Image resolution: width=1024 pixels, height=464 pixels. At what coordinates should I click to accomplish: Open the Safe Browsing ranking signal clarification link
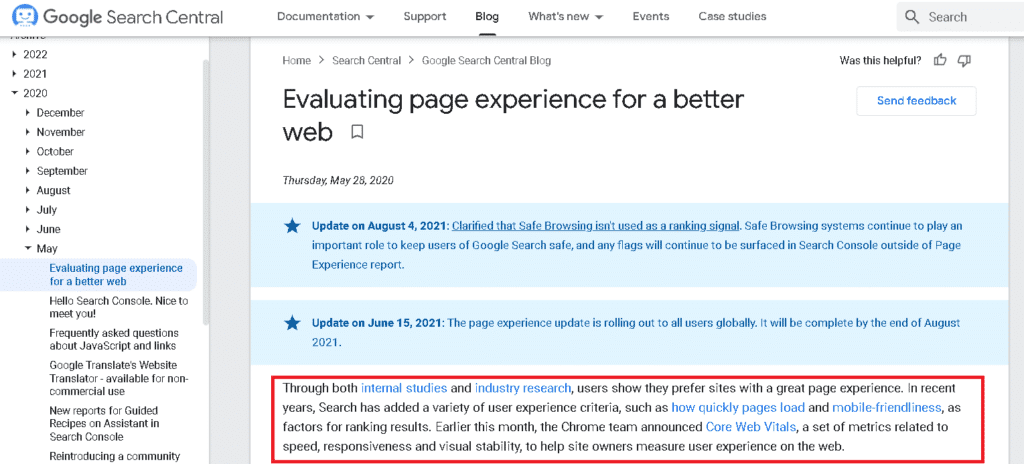pyautogui.click(x=596, y=226)
